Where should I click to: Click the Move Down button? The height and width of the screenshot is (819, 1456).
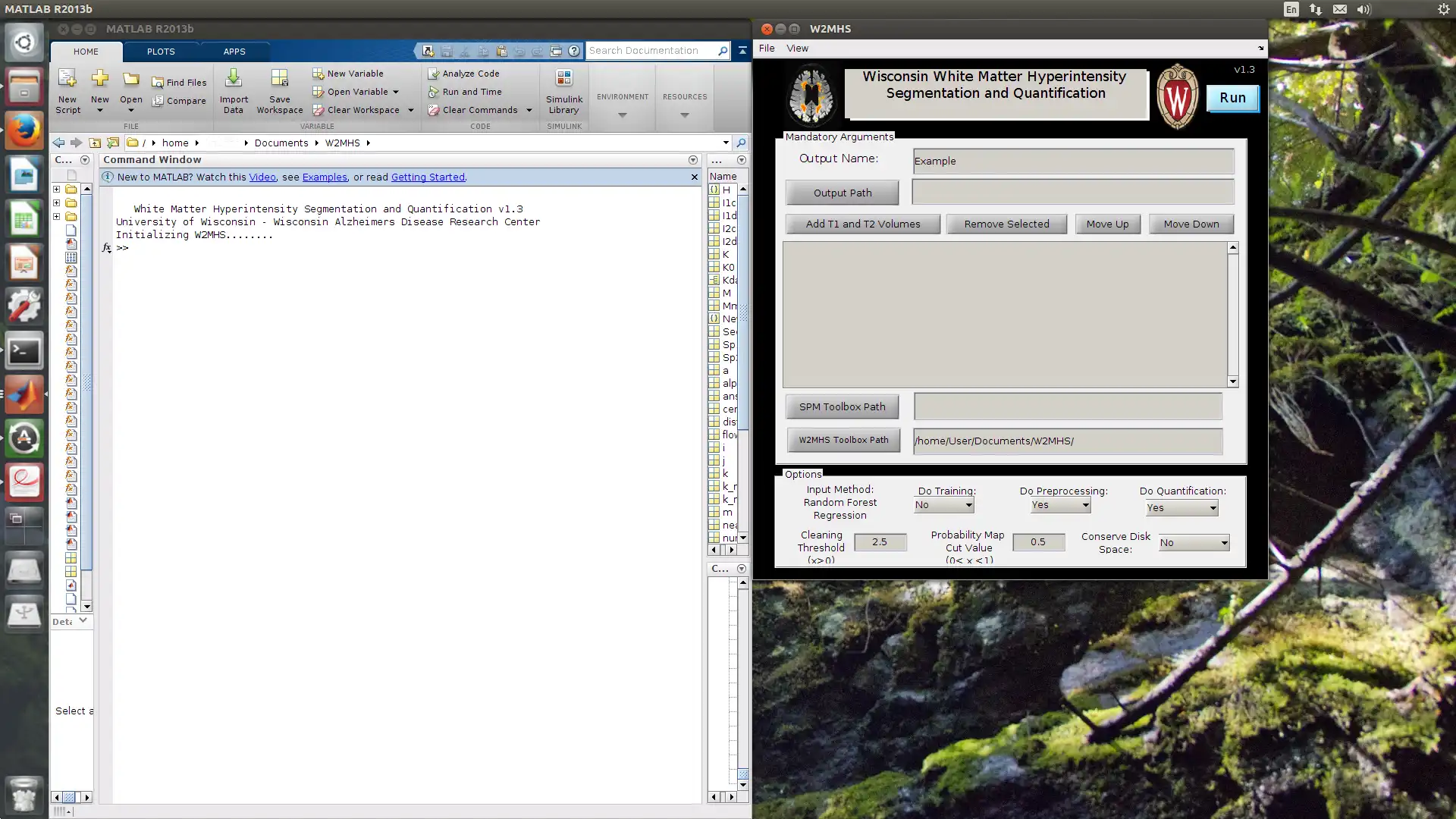pos(1191,223)
